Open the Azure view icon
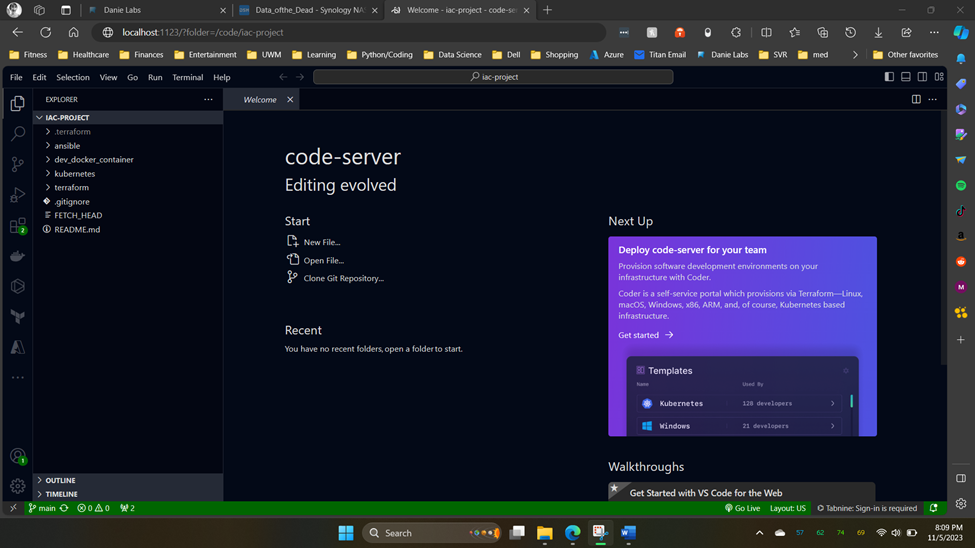This screenshot has width=975, height=548. (17, 347)
